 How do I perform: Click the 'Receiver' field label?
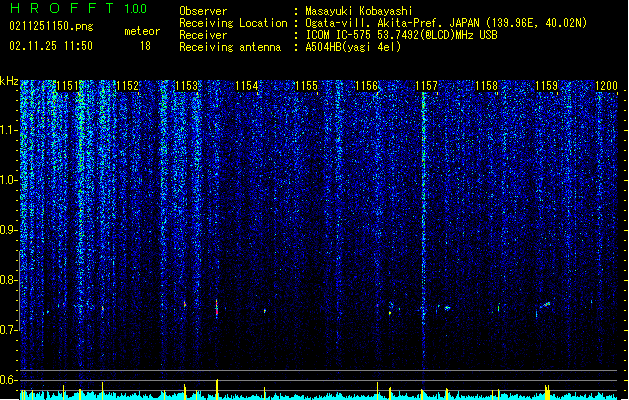[203, 35]
